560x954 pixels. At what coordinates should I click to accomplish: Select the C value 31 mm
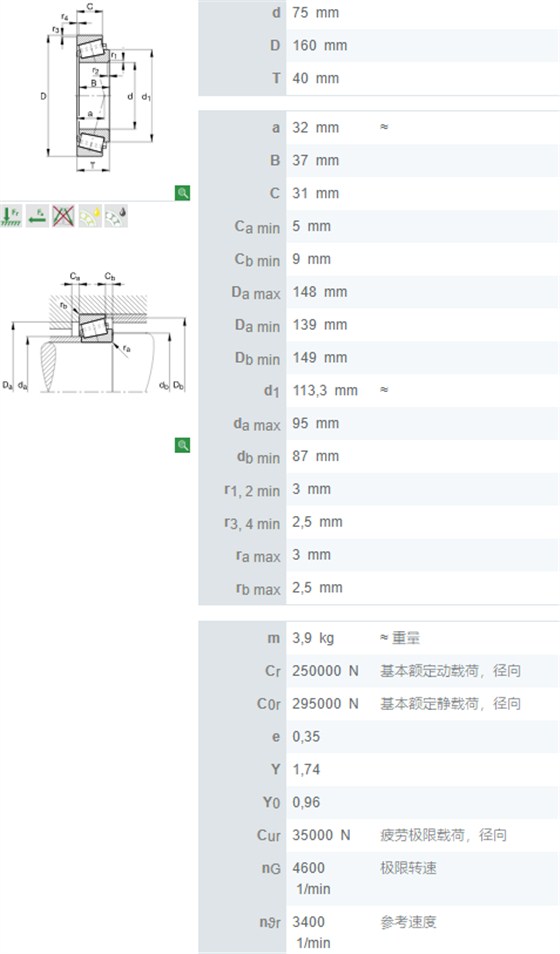click(x=315, y=193)
